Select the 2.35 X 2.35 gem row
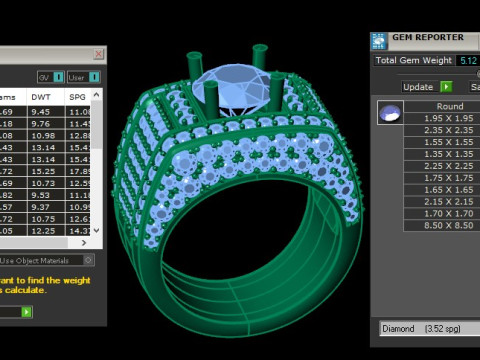Viewport: 480px width, 360px height. click(x=448, y=130)
